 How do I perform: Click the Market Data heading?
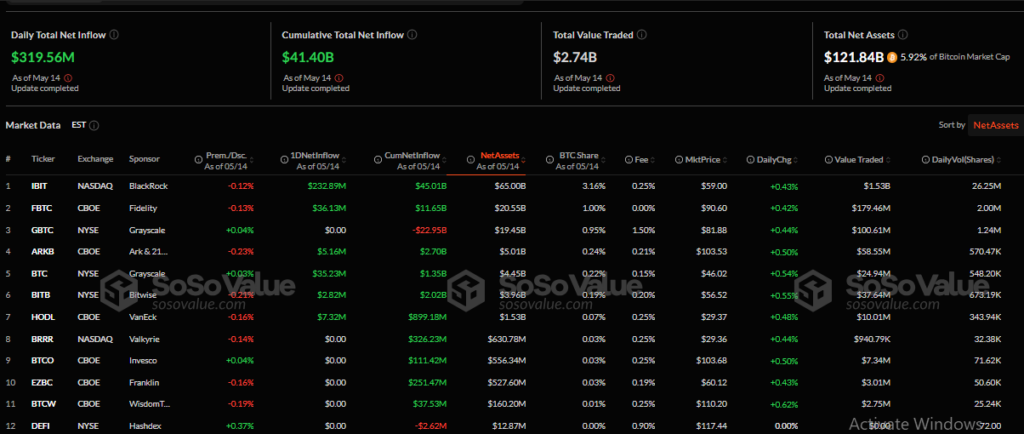pos(33,125)
